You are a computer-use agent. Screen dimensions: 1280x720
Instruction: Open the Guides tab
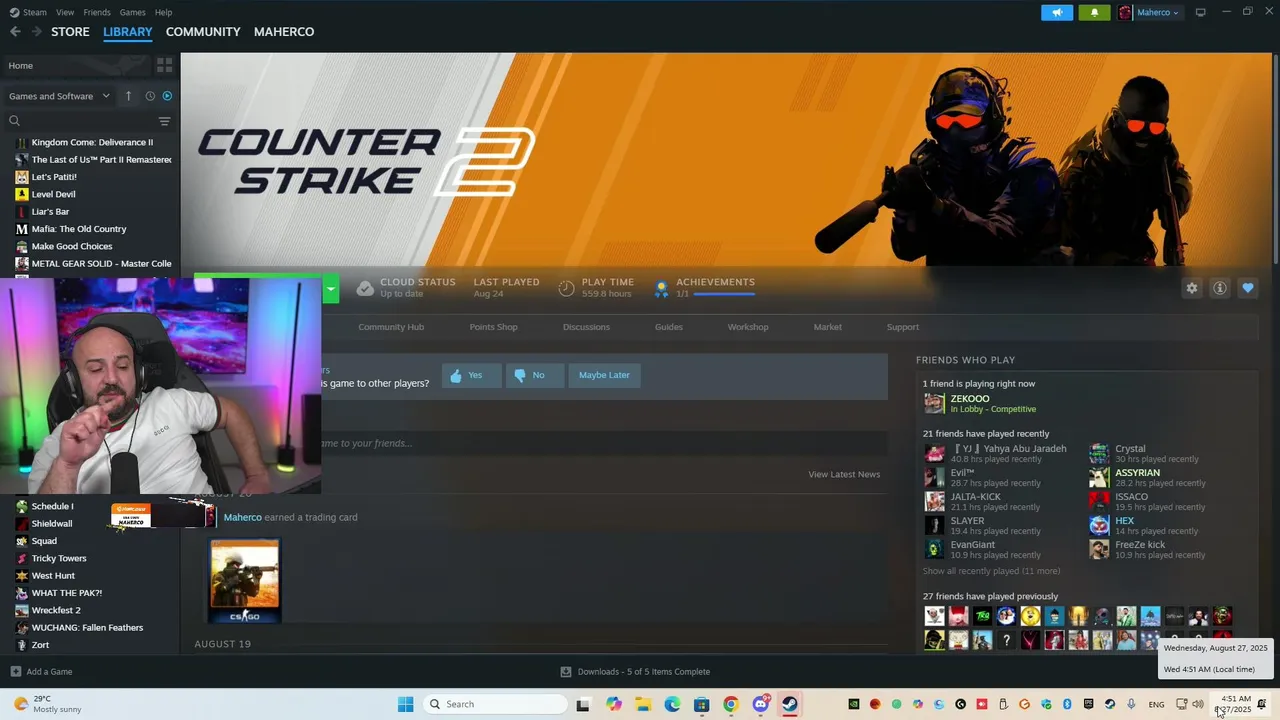point(669,327)
